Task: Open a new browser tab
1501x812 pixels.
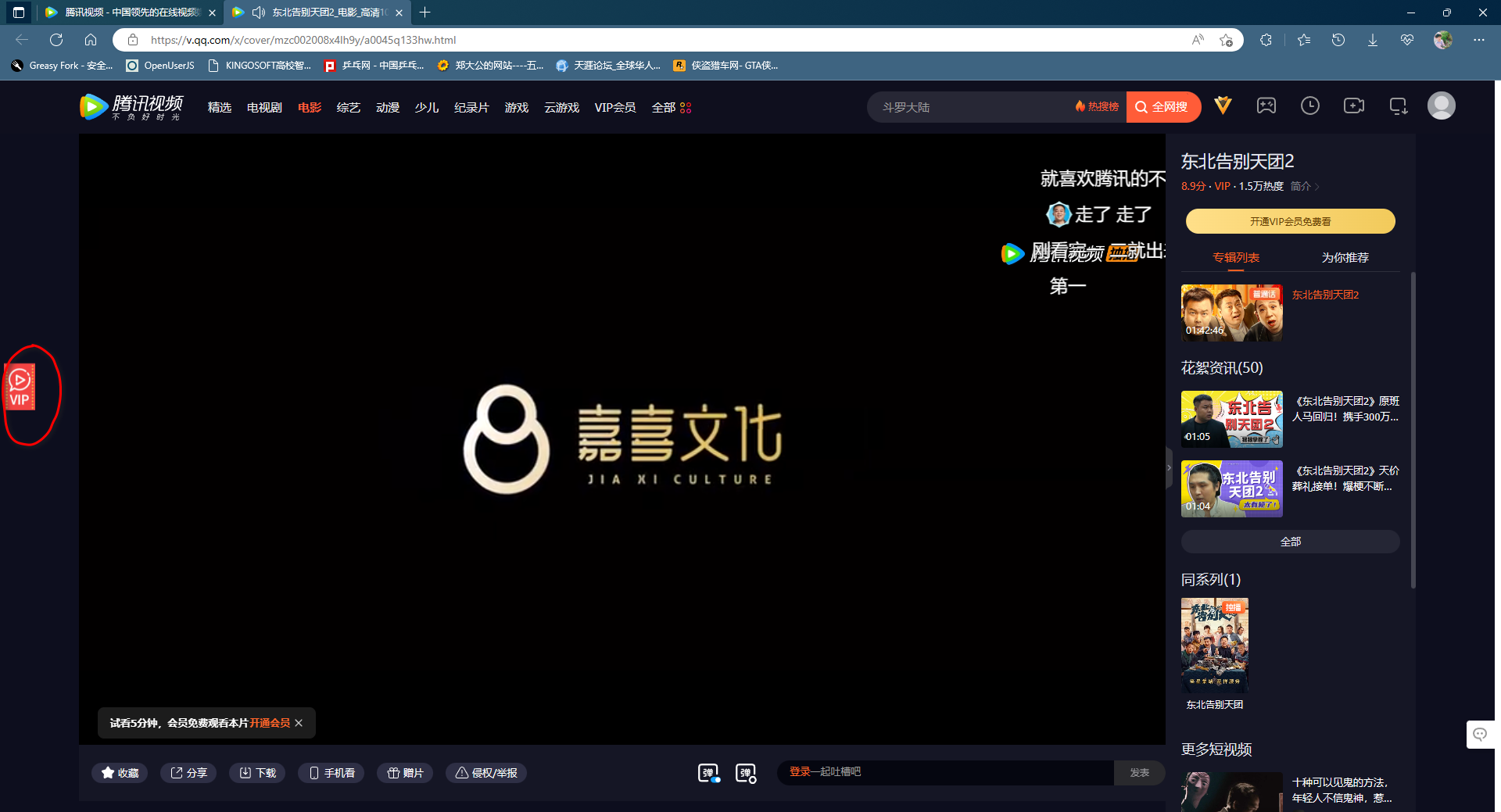Action: point(425,13)
